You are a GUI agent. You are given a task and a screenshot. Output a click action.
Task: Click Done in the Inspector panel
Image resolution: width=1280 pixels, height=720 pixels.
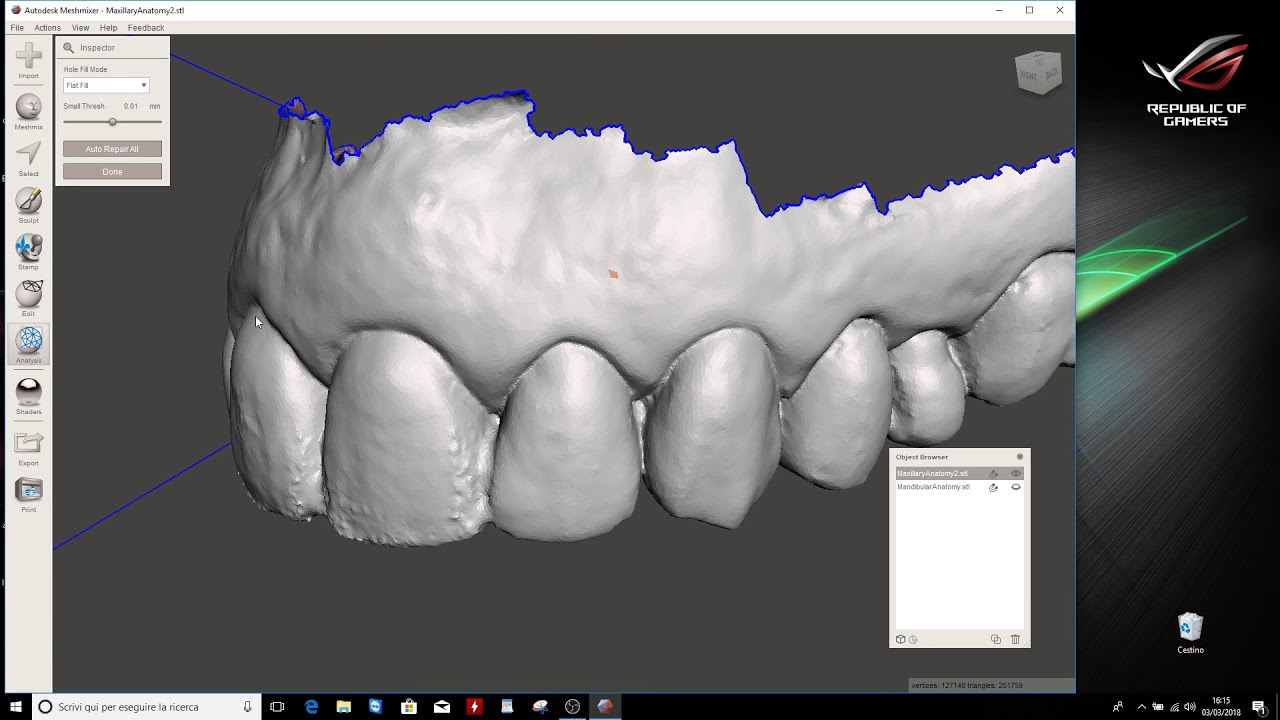112,172
